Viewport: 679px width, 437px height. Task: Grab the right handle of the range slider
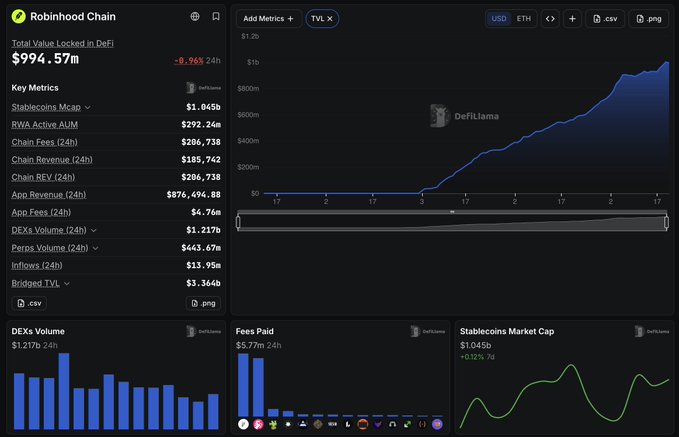coord(666,222)
